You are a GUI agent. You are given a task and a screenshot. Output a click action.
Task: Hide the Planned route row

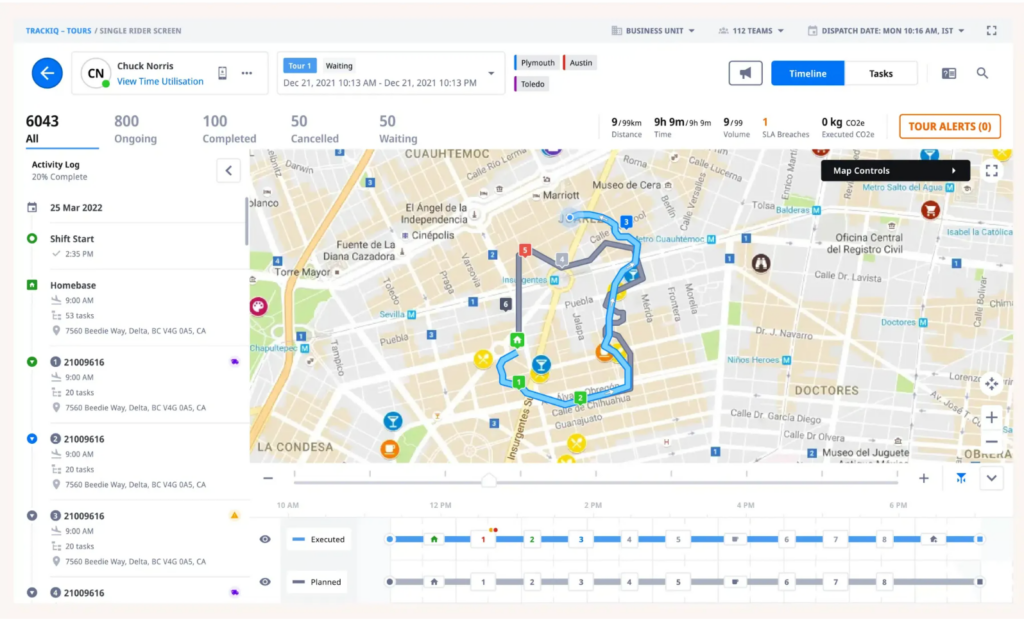click(x=264, y=580)
